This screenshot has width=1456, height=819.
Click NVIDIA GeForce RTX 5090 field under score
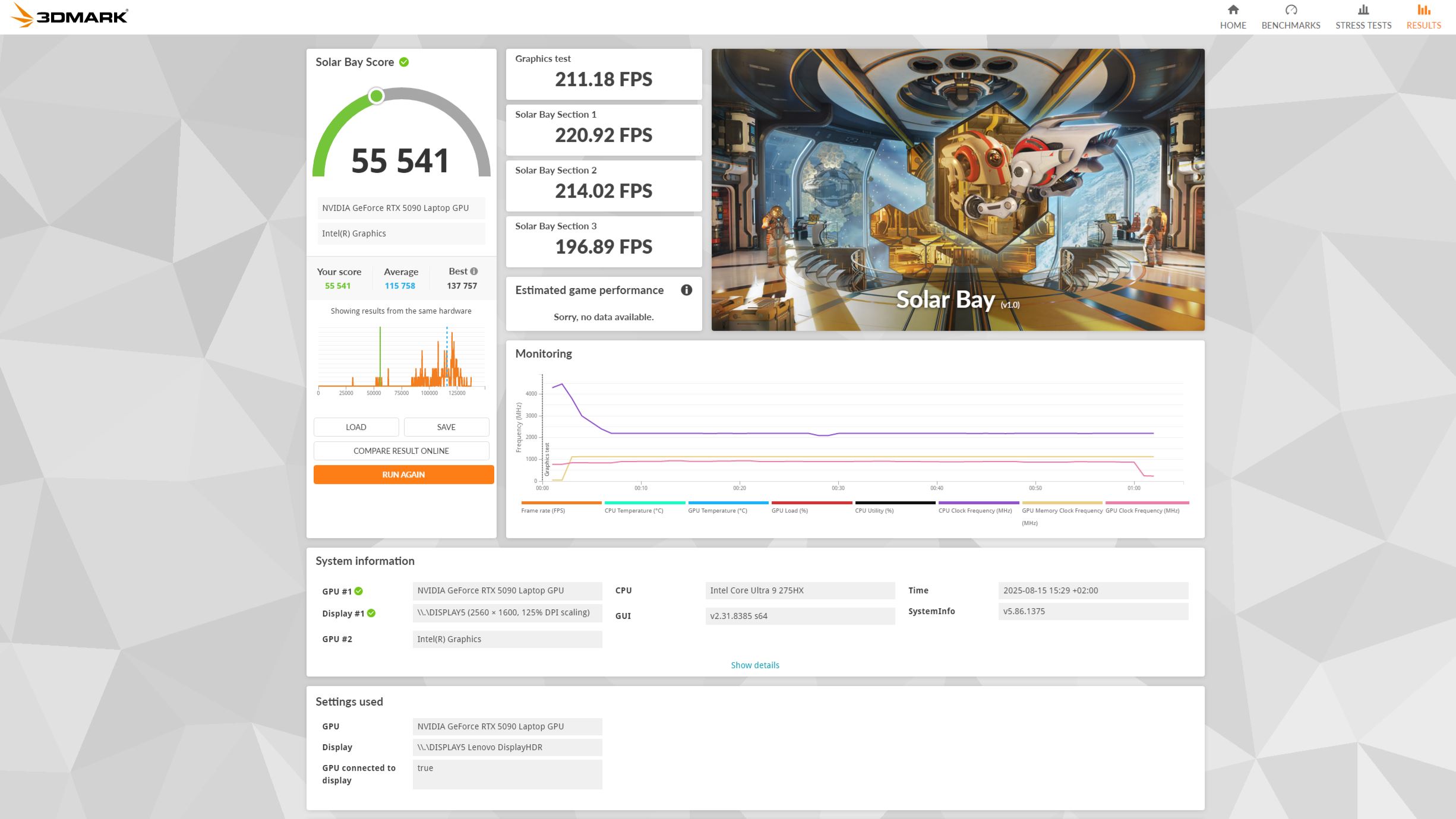pyautogui.click(x=402, y=208)
